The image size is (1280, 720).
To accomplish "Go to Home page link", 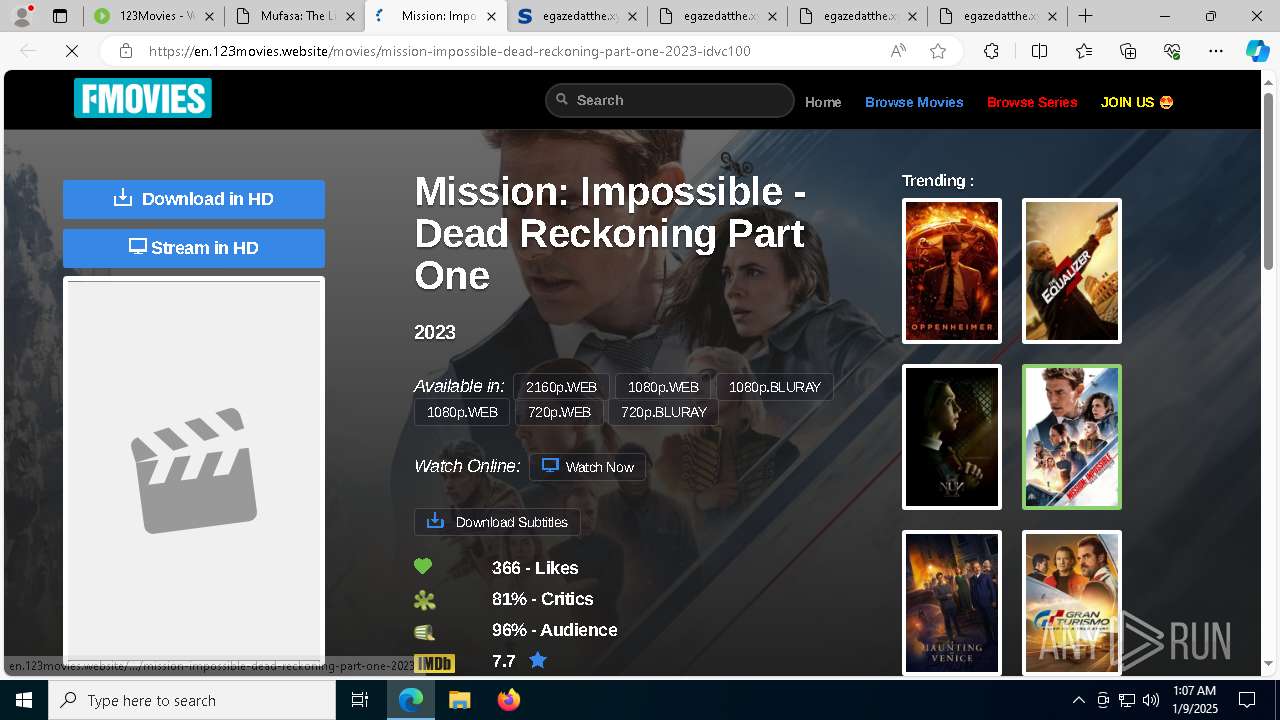I will pos(823,102).
